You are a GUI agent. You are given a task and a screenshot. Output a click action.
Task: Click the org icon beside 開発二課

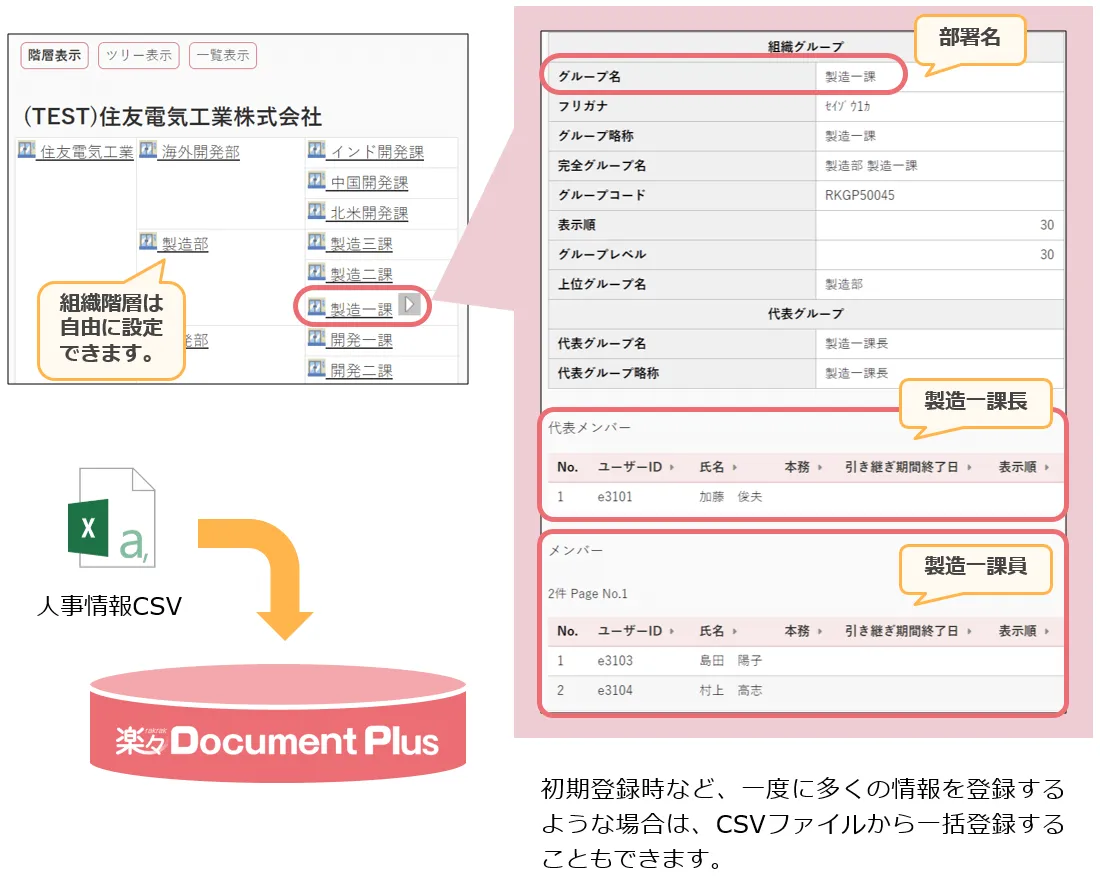(x=316, y=367)
